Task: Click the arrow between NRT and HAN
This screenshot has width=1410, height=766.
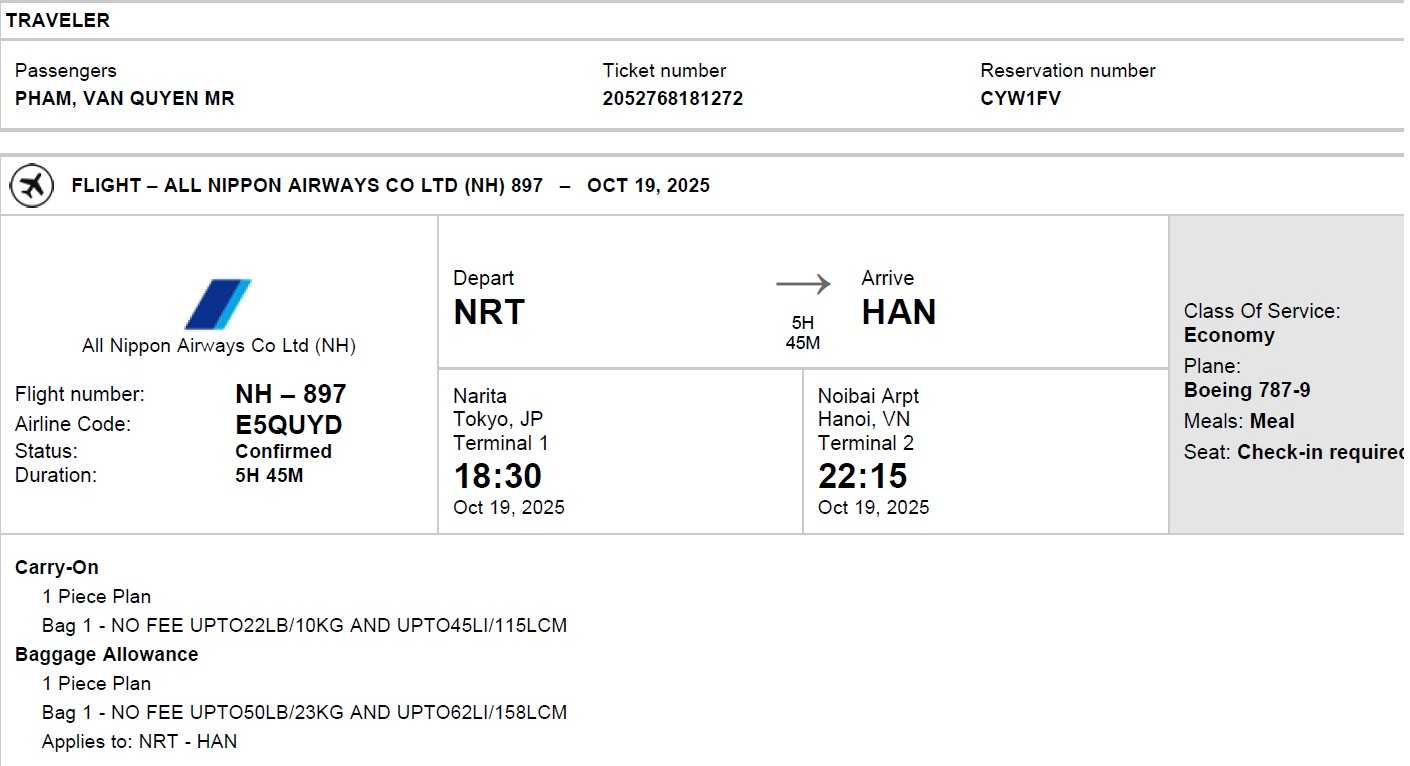Action: click(x=803, y=285)
